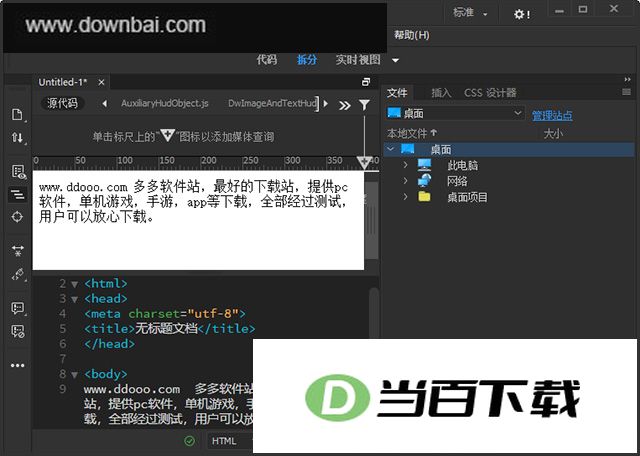Click the live view vertical scrollbar
This screenshot has width=640, height=456.
coord(371,220)
